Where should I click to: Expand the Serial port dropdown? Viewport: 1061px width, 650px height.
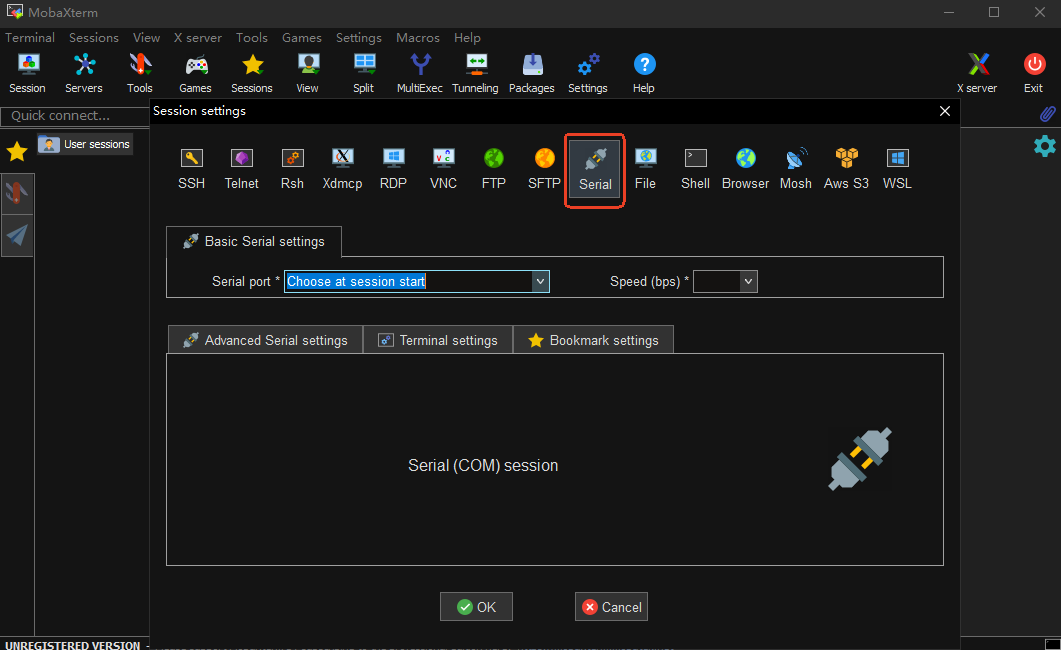tap(540, 282)
